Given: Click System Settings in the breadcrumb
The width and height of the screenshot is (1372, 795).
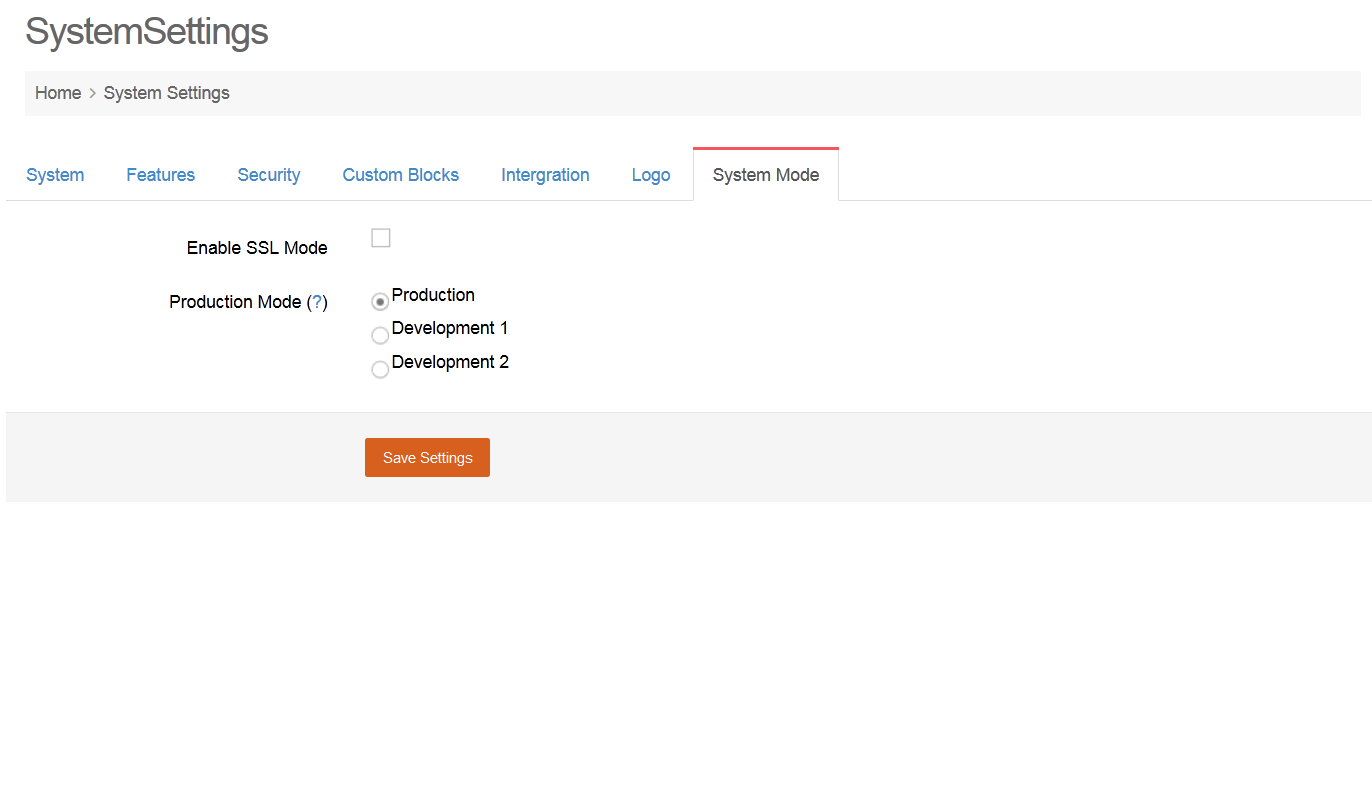Looking at the screenshot, I should click(x=166, y=93).
